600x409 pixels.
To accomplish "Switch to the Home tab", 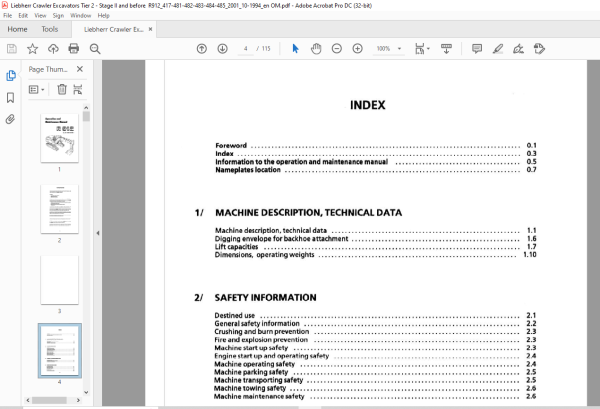I will pyautogui.click(x=17, y=29).
